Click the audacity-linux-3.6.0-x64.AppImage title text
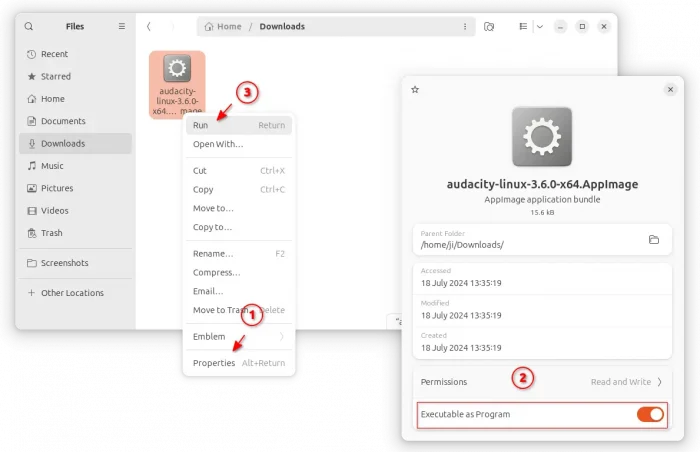Image resolution: width=700 pixels, height=452 pixels. click(x=542, y=184)
